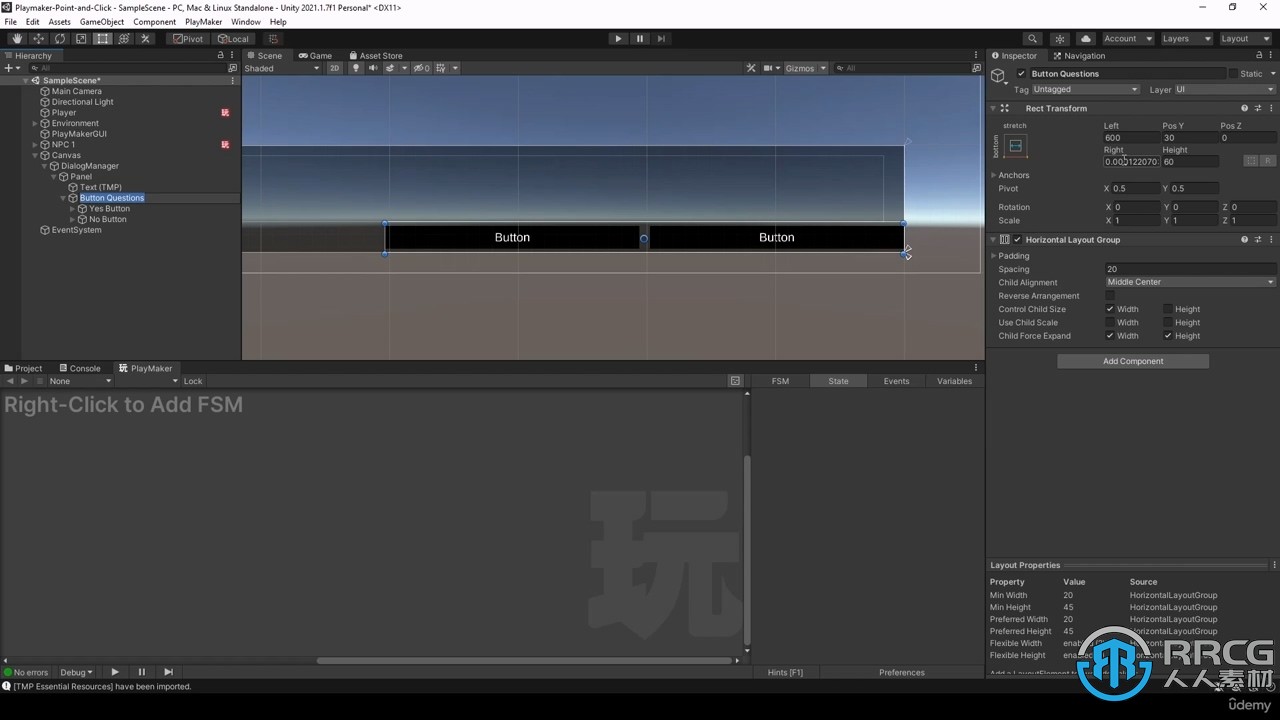1280x720 pixels.
Task: Toggle 2D scene view mode
Action: 335,68
